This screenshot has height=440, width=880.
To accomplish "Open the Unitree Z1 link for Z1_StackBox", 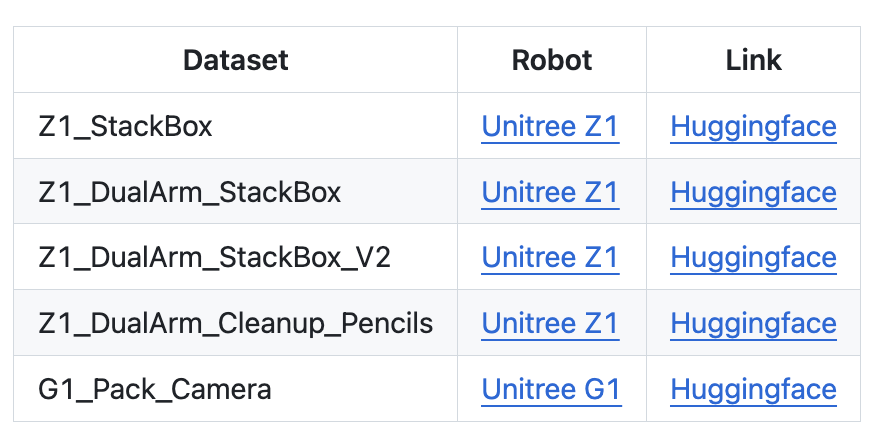I will click(550, 127).
